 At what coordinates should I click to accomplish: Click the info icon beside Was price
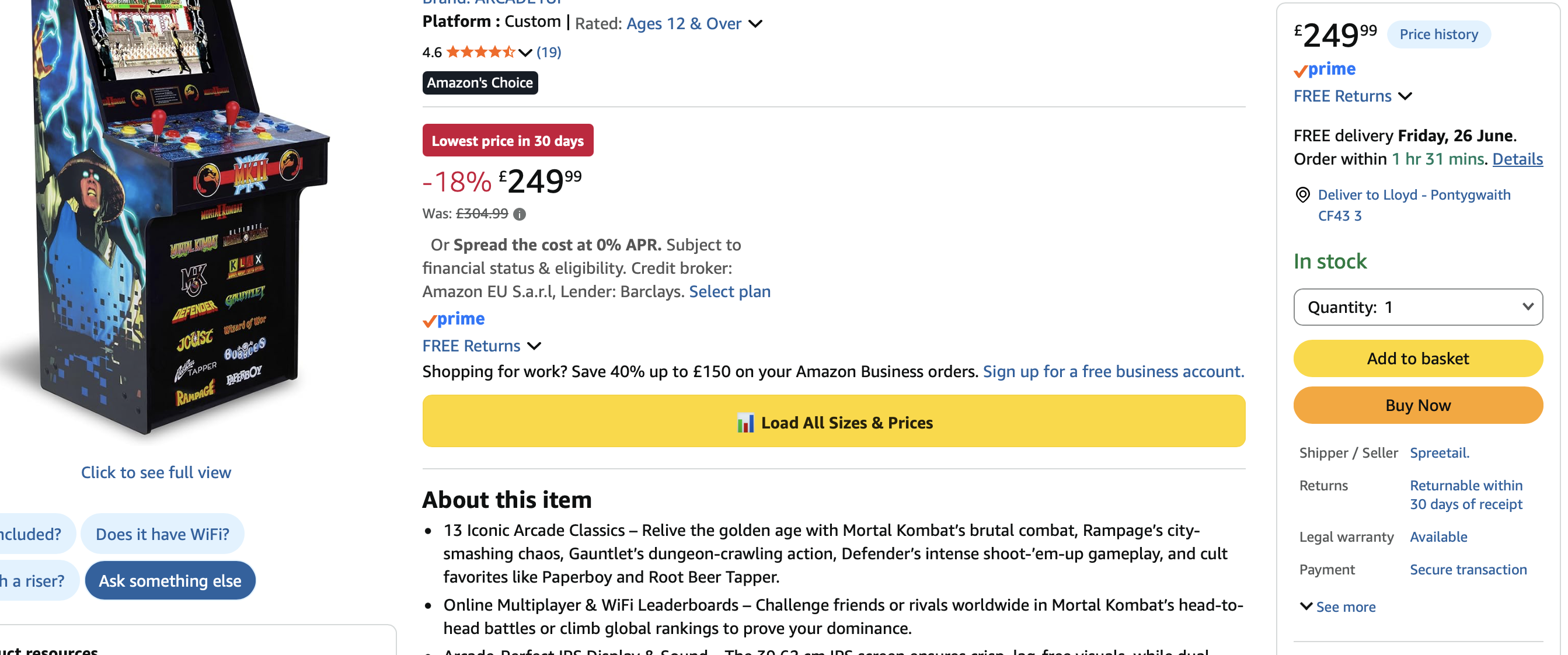[x=519, y=214]
